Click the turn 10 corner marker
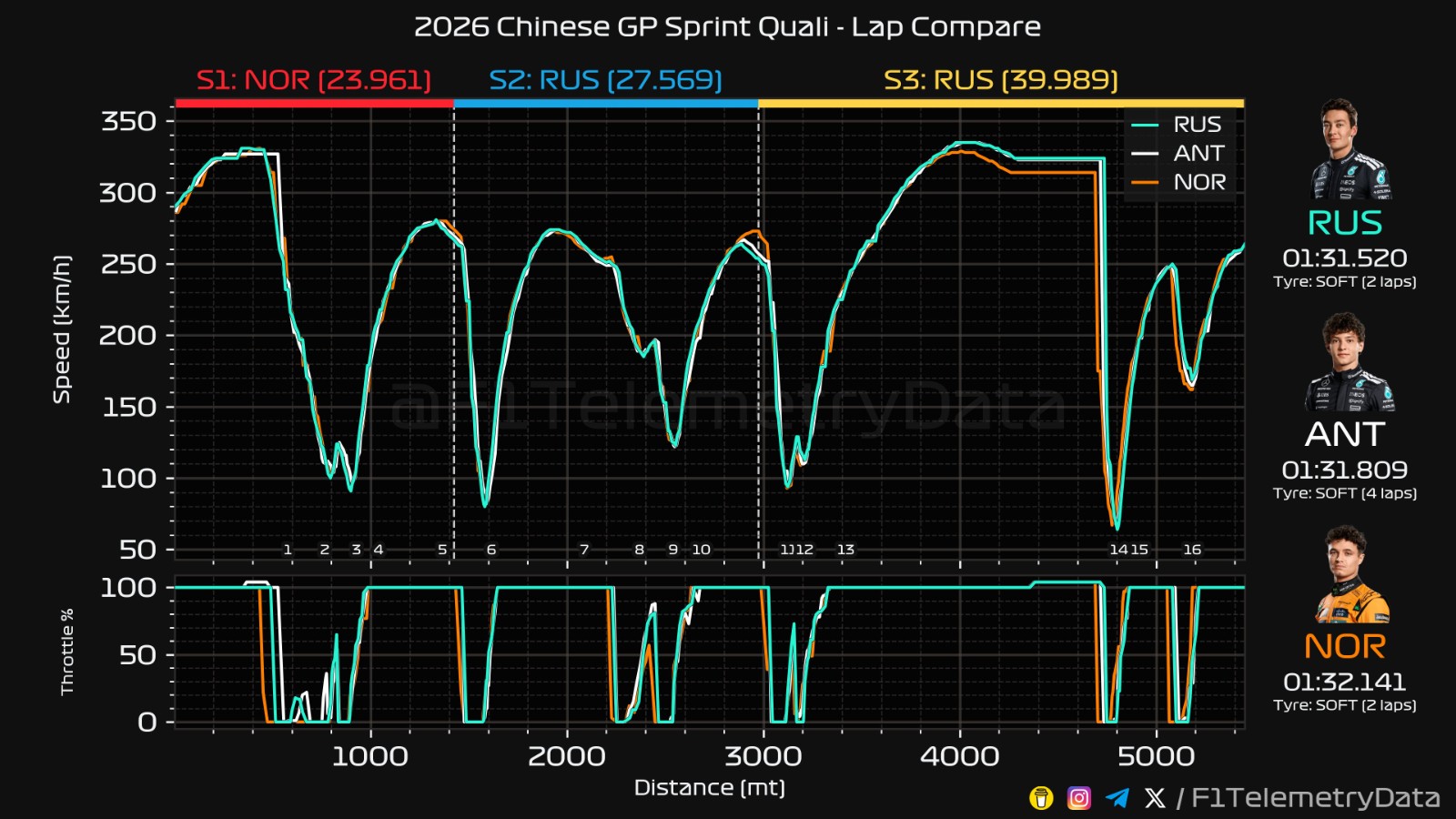Image resolution: width=1456 pixels, height=819 pixels. point(701,550)
